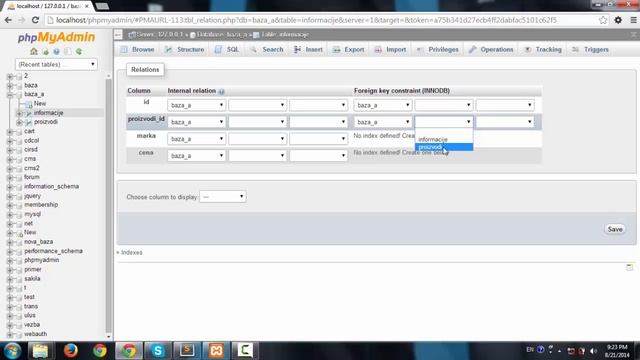
Task: Open the Choose column to display dropdown
Action: point(222,197)
